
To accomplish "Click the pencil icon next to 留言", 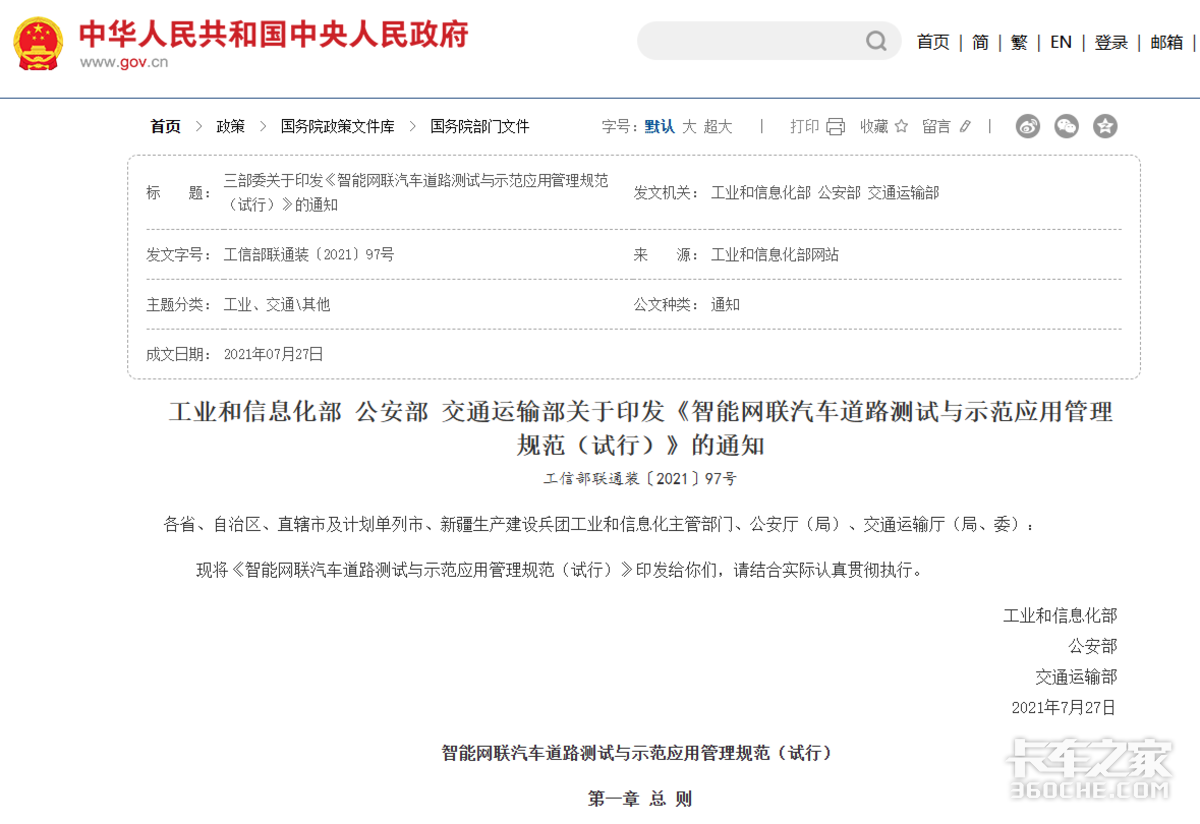I will click(x=965, y=126).
